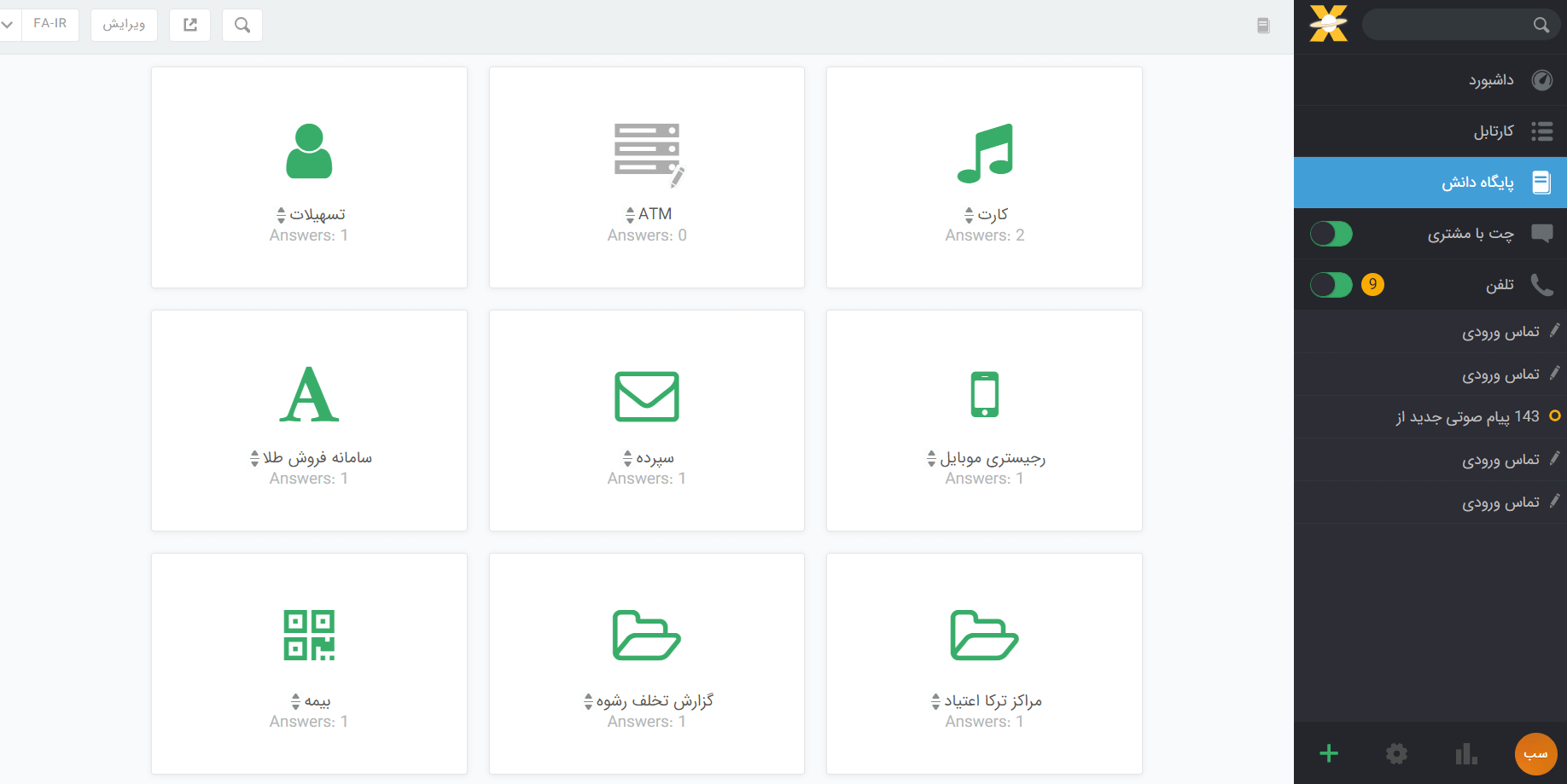Click the sort arrows beside گزارش تخلف رشوه
The height and width of the screenshot is (784, 1567).
tap(588, 701)
